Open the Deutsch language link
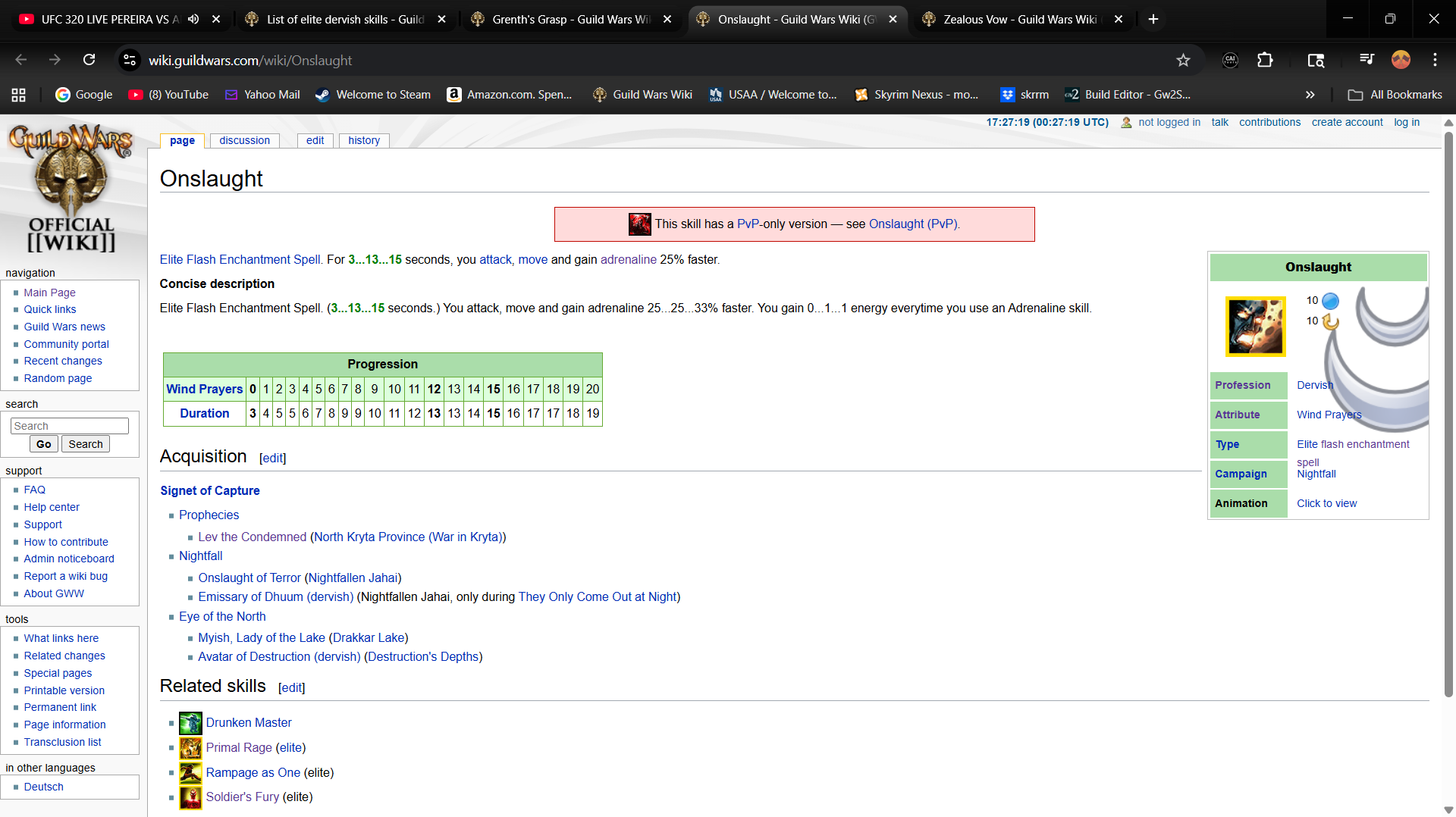This screenshot has height=817, width=1456. (43, 787)
